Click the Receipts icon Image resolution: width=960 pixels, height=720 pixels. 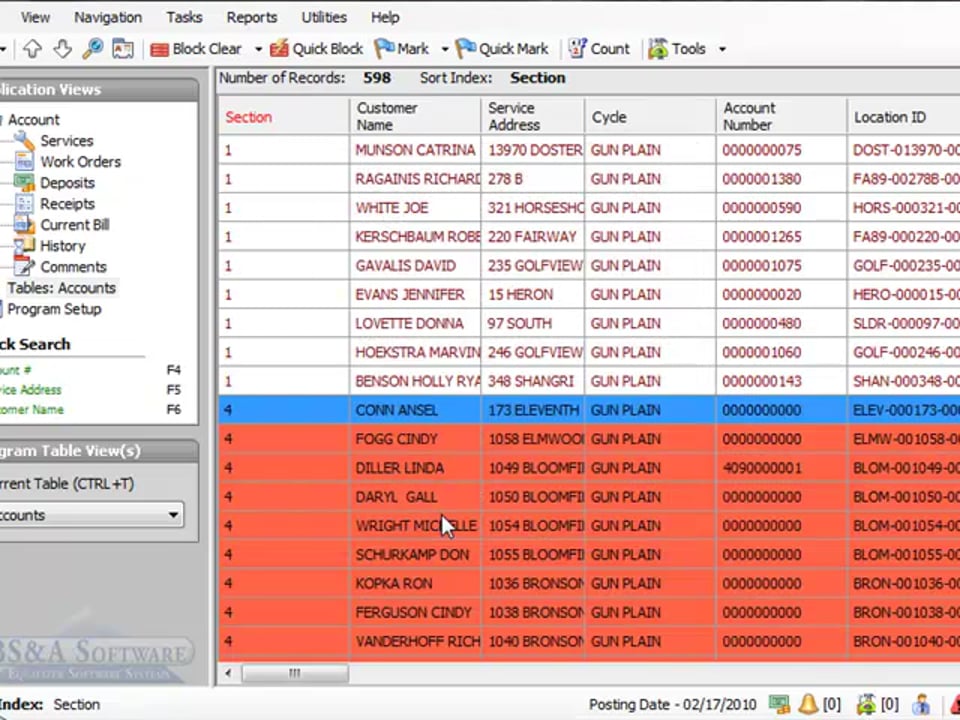click(24, 204)
